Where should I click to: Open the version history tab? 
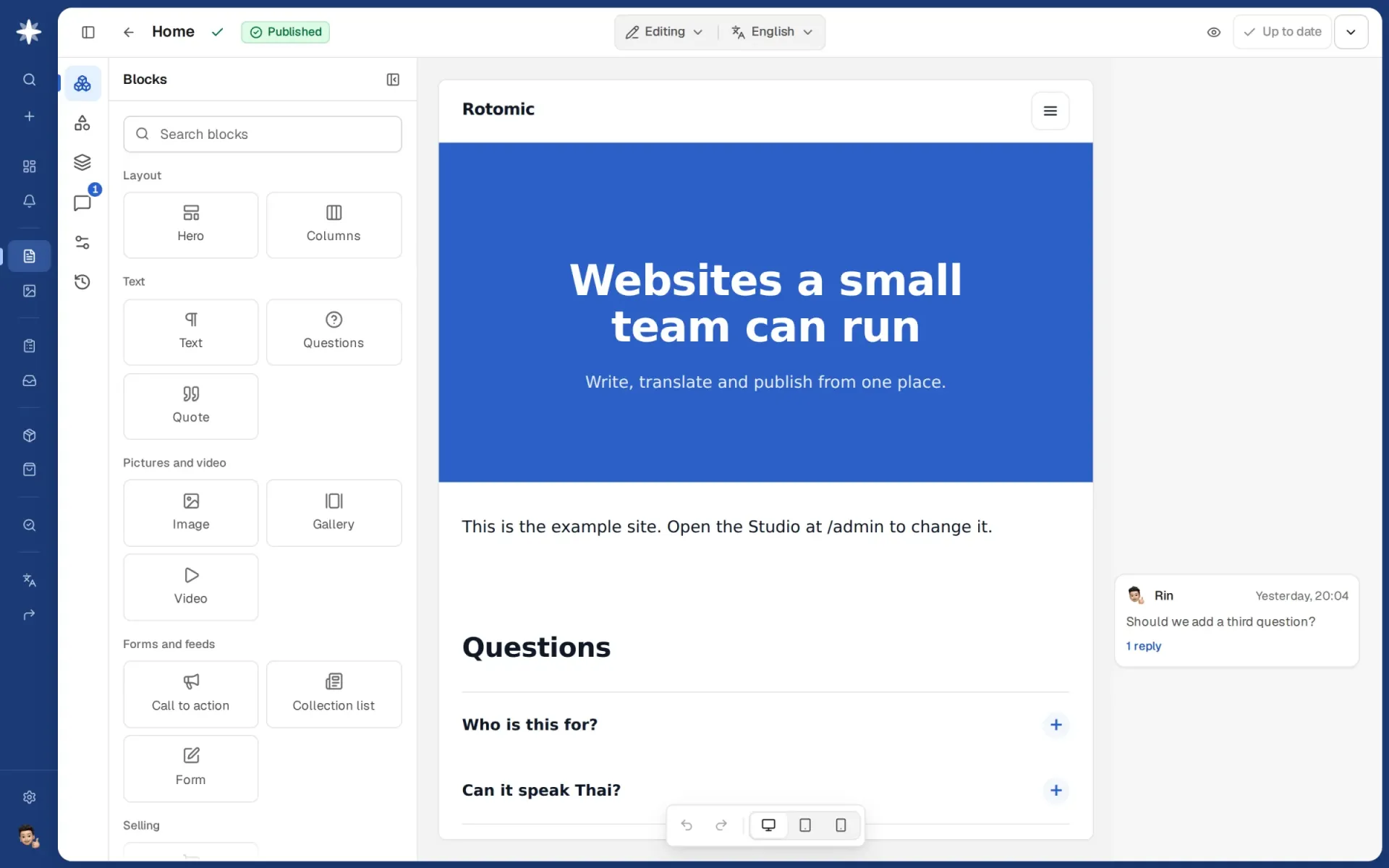pyautogui.click(x=82, y=282)
